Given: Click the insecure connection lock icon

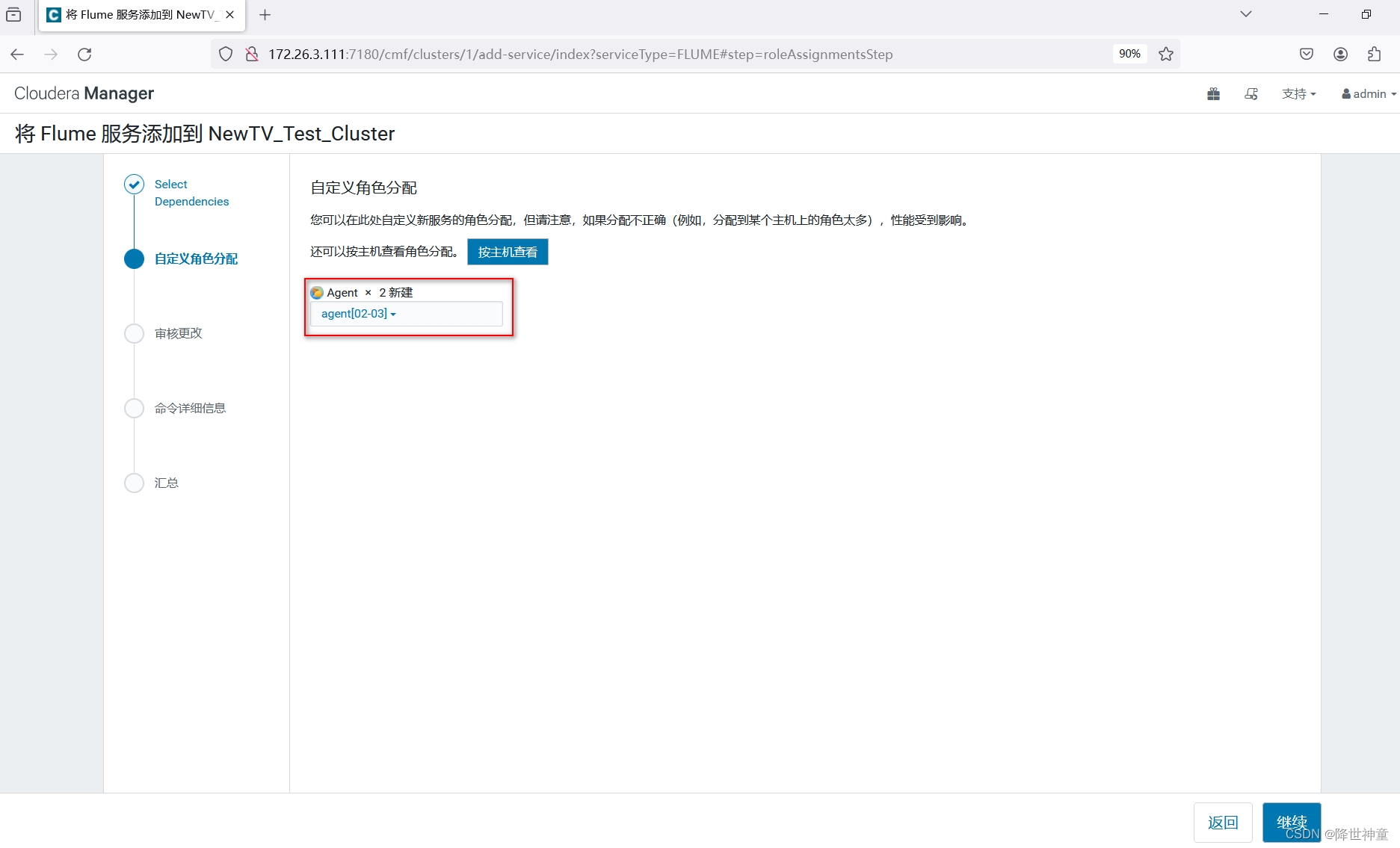Looking at the screenshot, I should (x=252, y=54).
